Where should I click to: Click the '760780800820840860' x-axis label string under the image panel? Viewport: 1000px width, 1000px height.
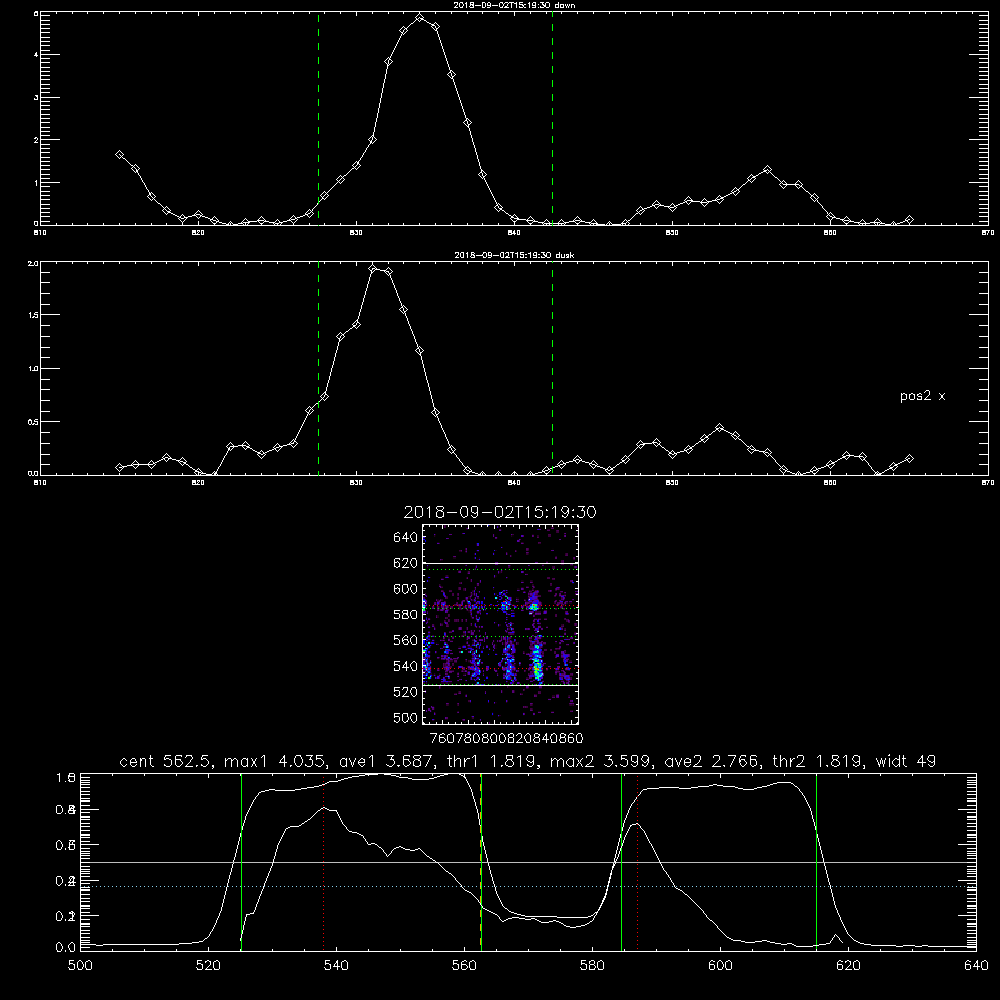click(x=506, y=738)
